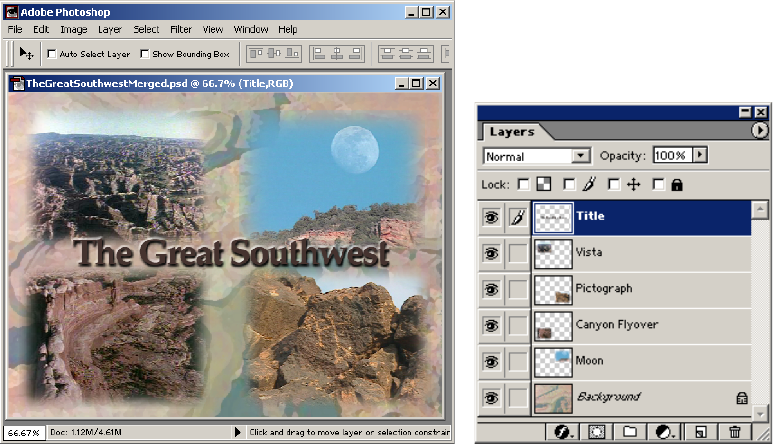Open the Opacity slider arrow
Viewport: 773px width, 444px height.
pos(700,155)
